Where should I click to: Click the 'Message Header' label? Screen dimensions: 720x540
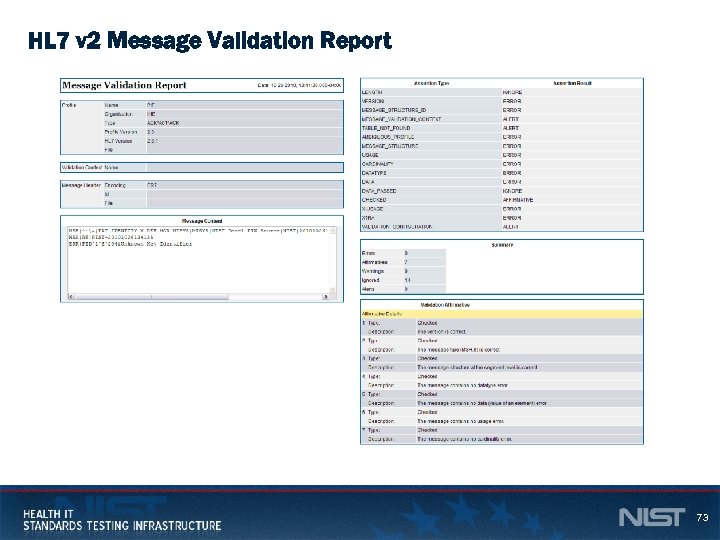click(x=81, y=186)
